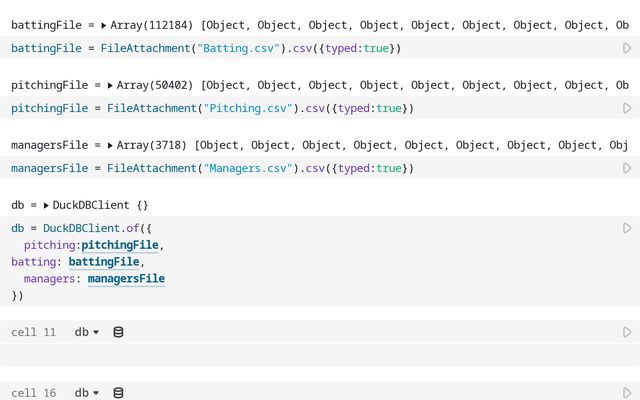
Task: Open db source dropdown in cell 16
Action: click(87, 393)
